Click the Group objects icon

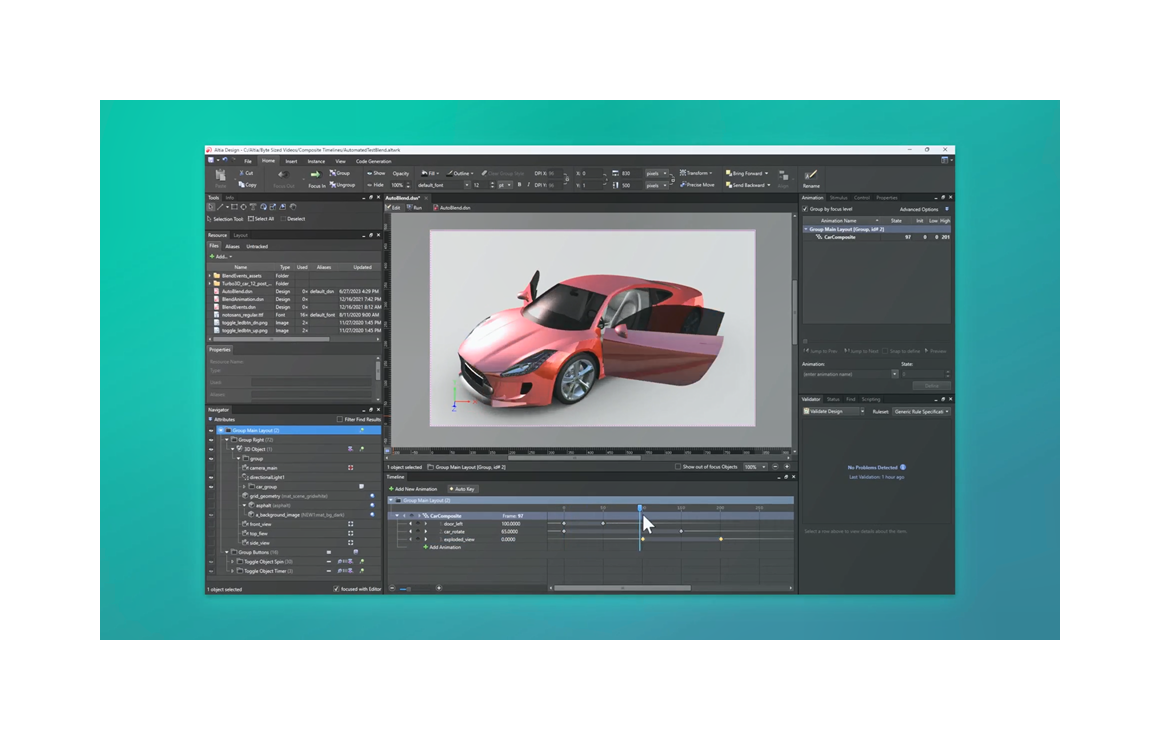pyautogui.click(x=331, y=173)
